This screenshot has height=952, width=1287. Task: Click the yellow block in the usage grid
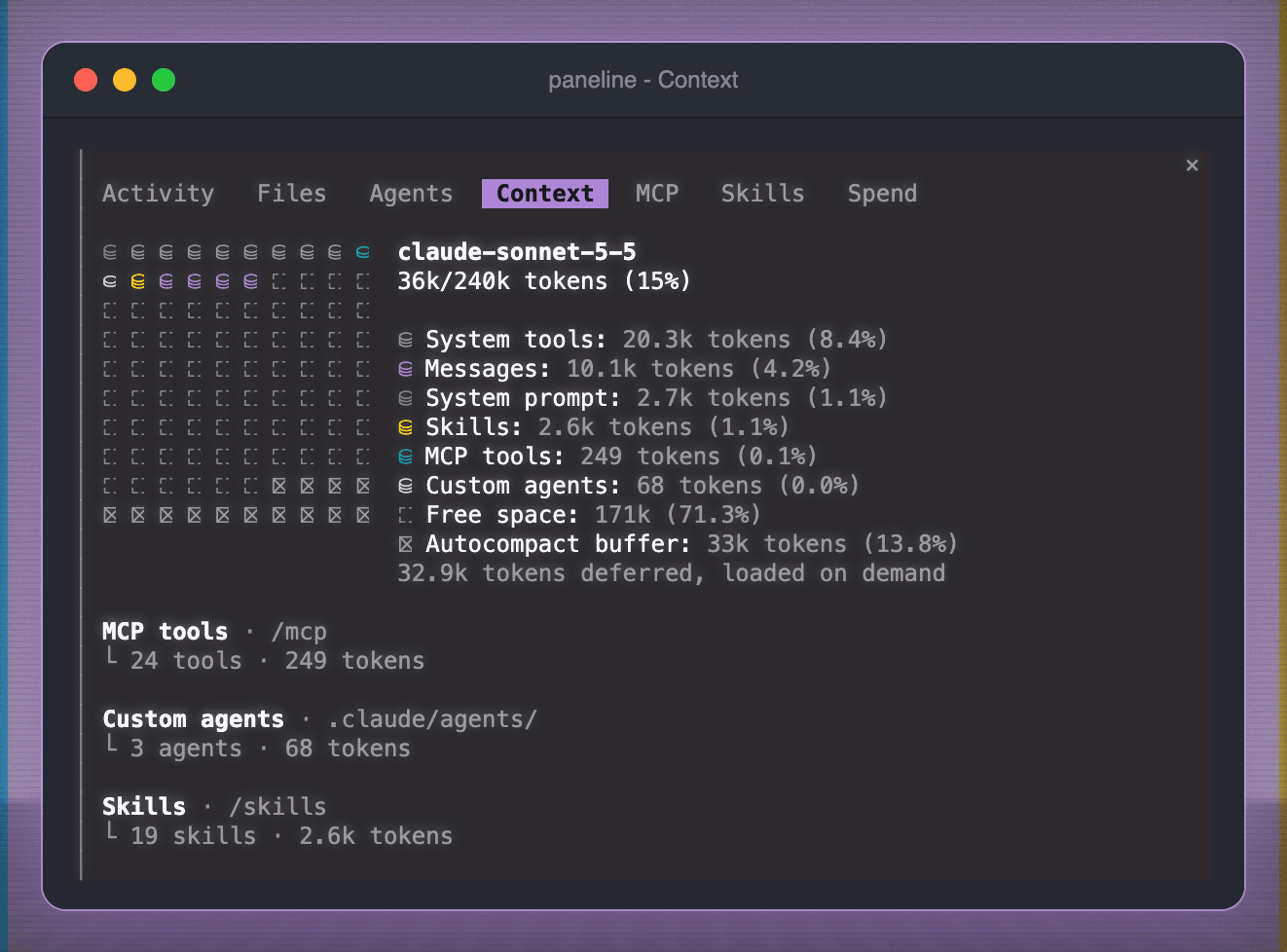pyautogui.click(x=138, y=281)
